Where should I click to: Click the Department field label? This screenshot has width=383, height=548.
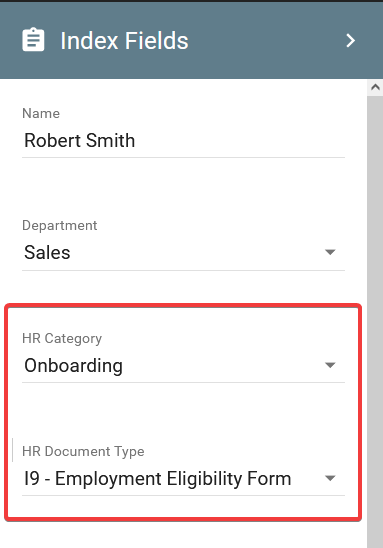(60, 225)
